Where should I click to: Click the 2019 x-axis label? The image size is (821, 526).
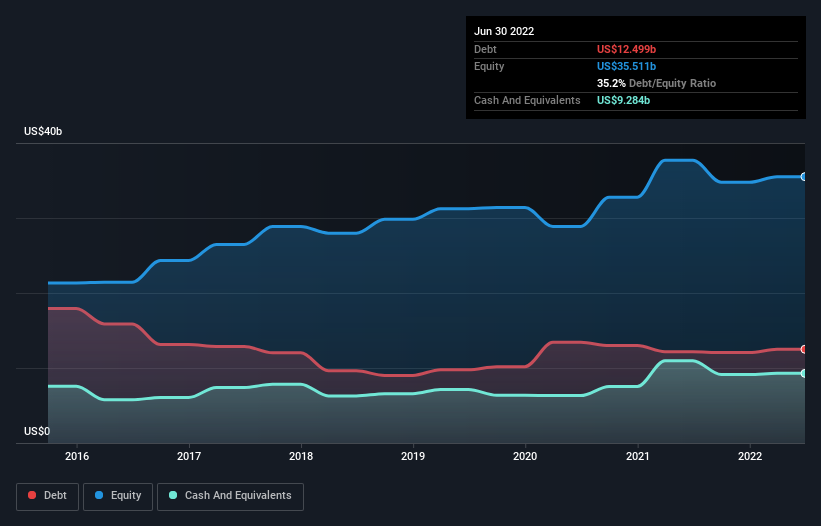click(x=413, y=456)
